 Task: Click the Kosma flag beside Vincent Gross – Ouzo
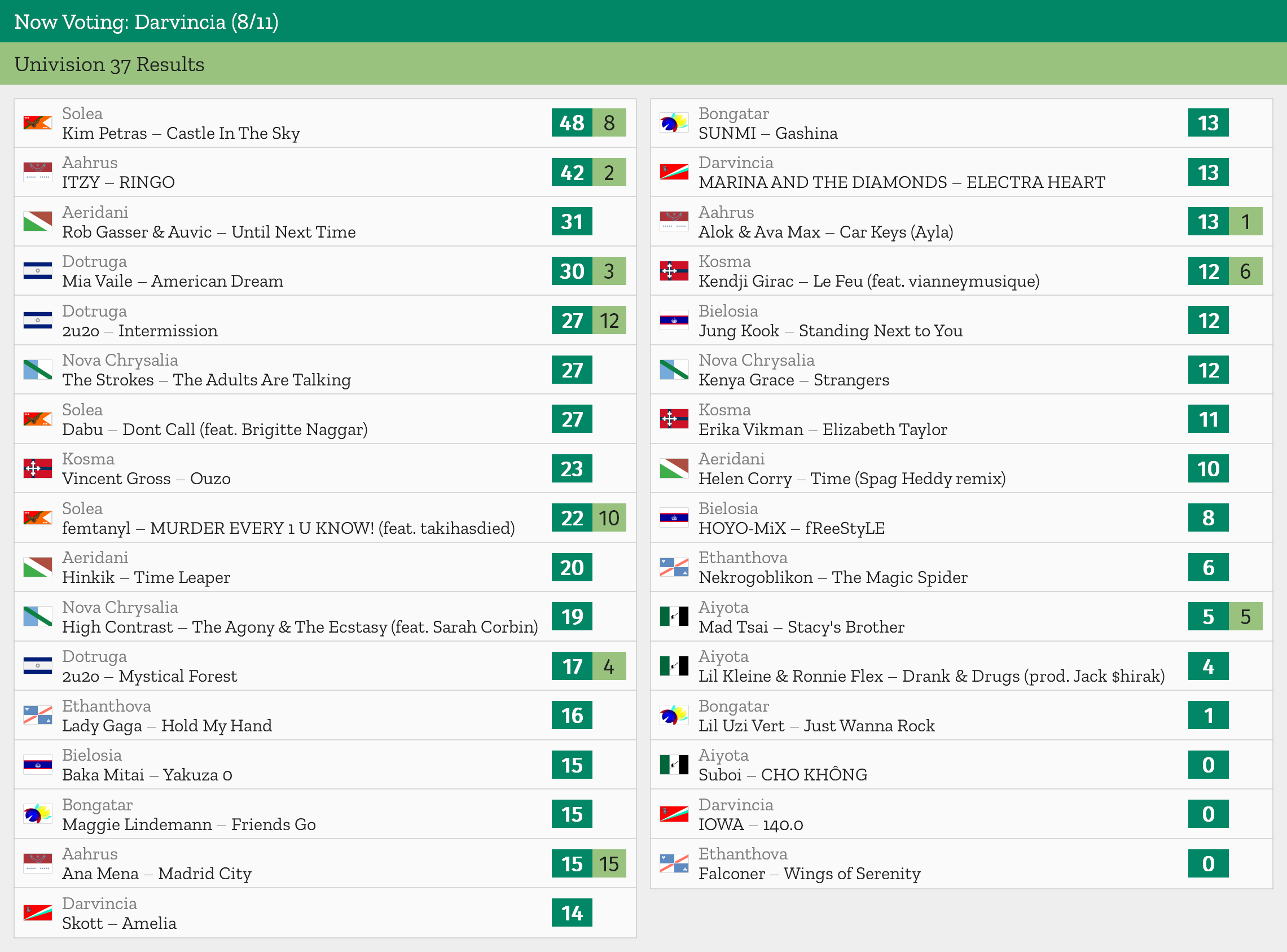[x=37, y=468]
